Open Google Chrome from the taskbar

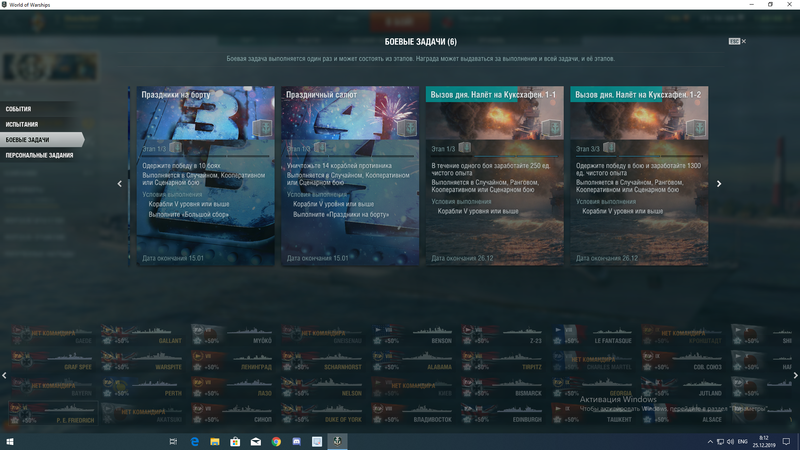point(276,440)
